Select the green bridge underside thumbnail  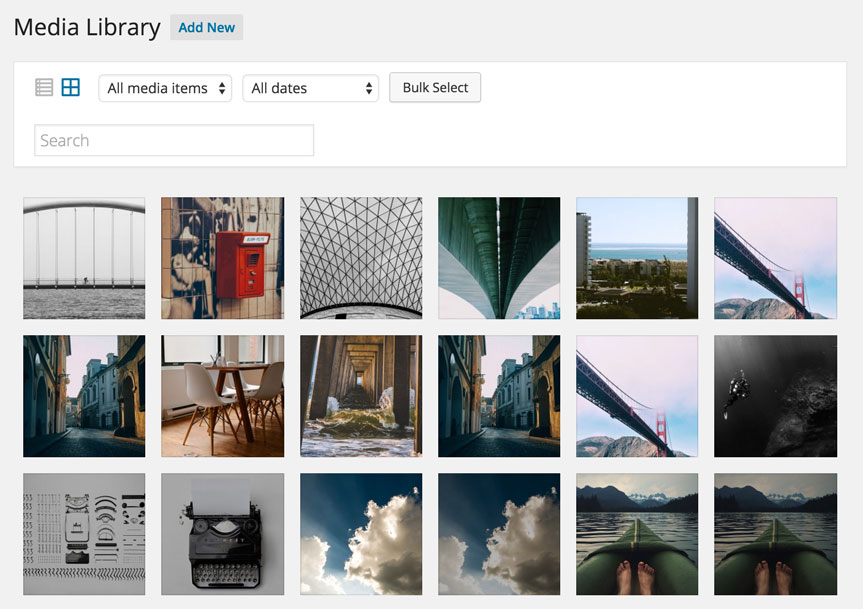(499, 258)
